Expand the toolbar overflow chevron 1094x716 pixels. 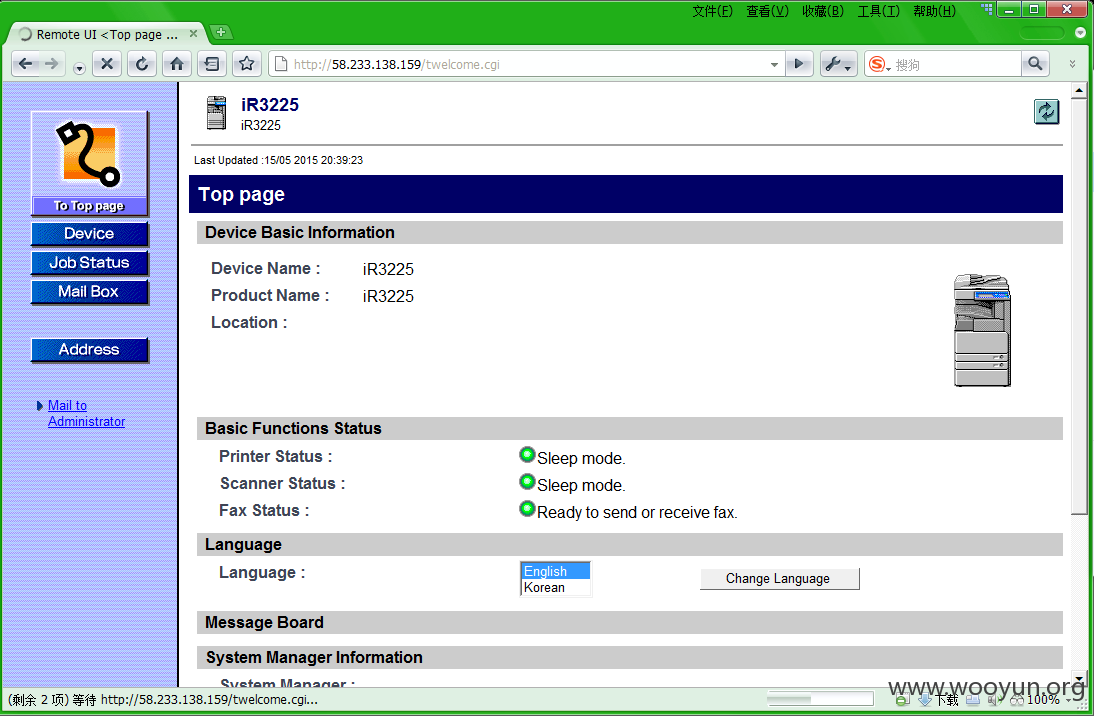click(x=1072, y=64)
